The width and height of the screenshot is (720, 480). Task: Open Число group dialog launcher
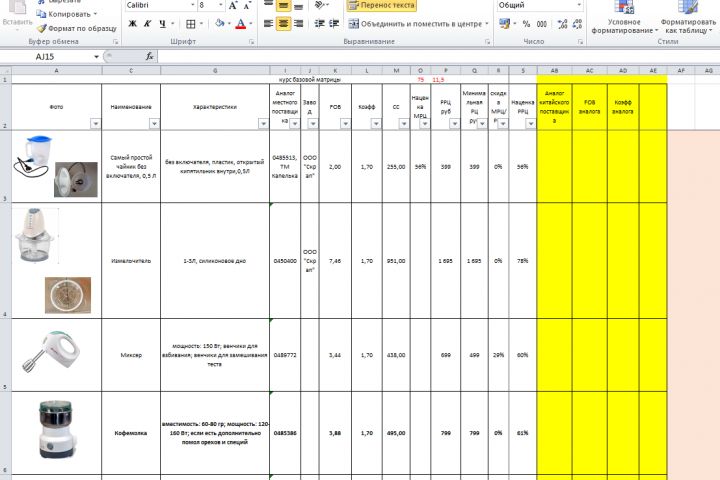pos(580,42)
